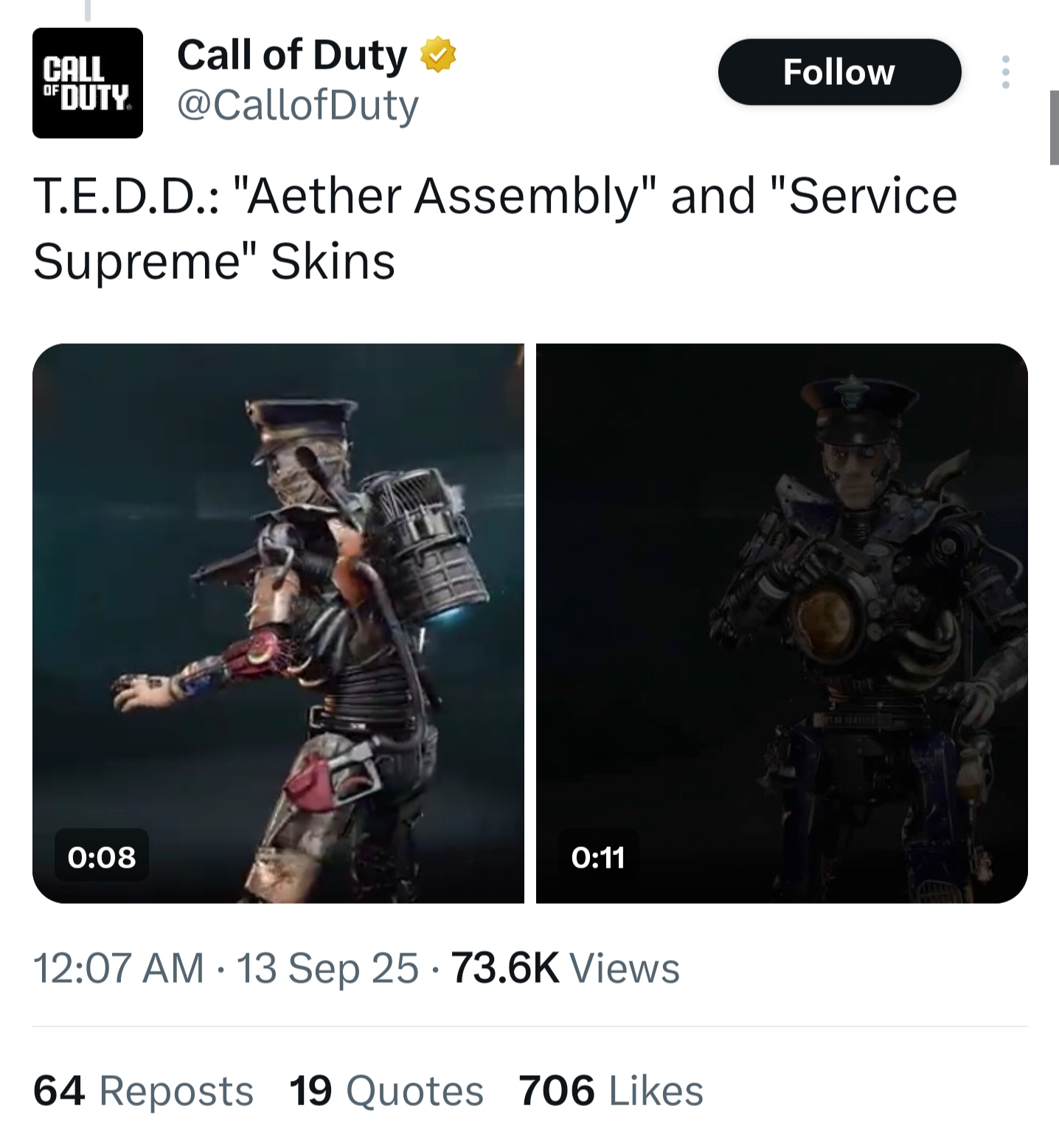Play the Service Supreme skin video
The height and width of the screenshot is (1148, 1059).
(782, 622)
